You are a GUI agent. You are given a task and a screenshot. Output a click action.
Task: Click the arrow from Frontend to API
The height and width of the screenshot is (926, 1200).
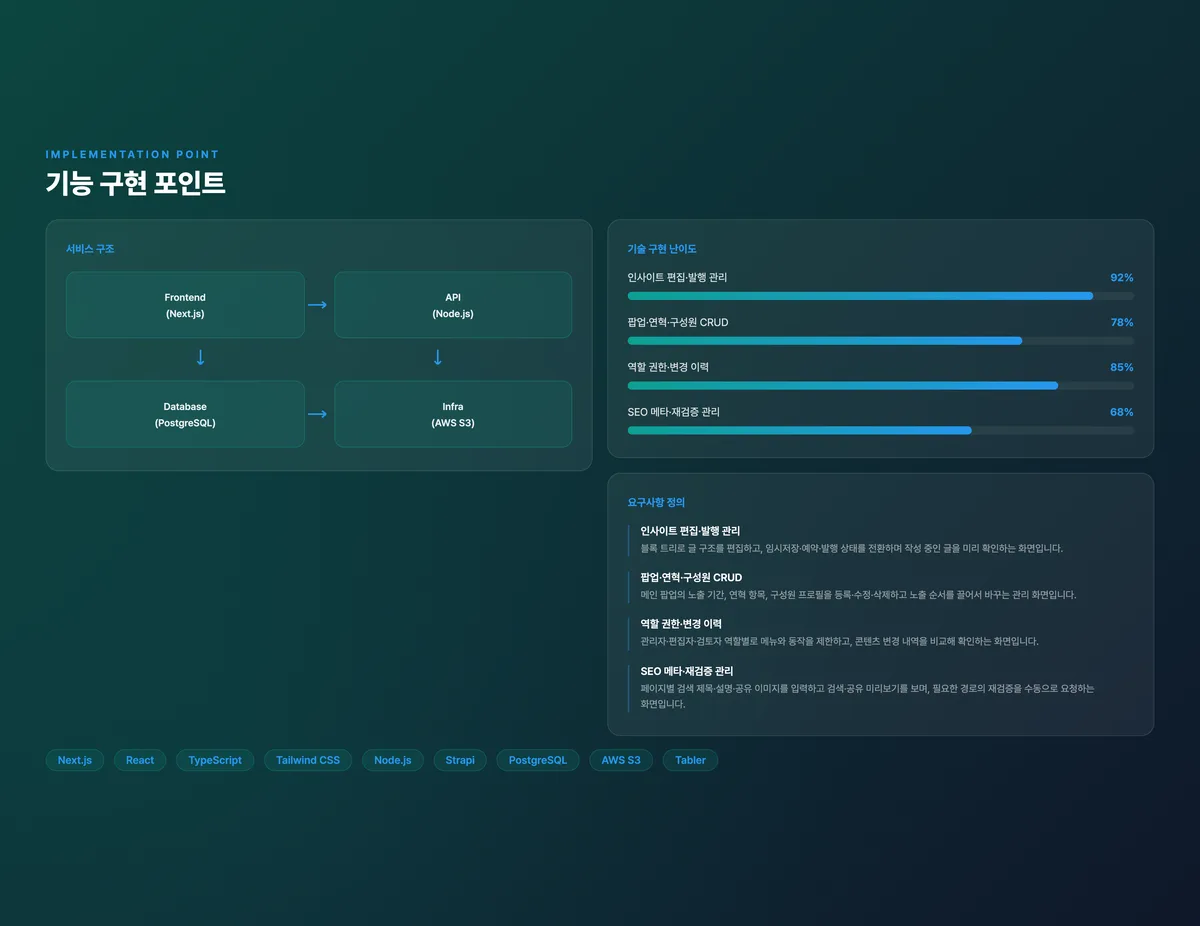[318, 305]
